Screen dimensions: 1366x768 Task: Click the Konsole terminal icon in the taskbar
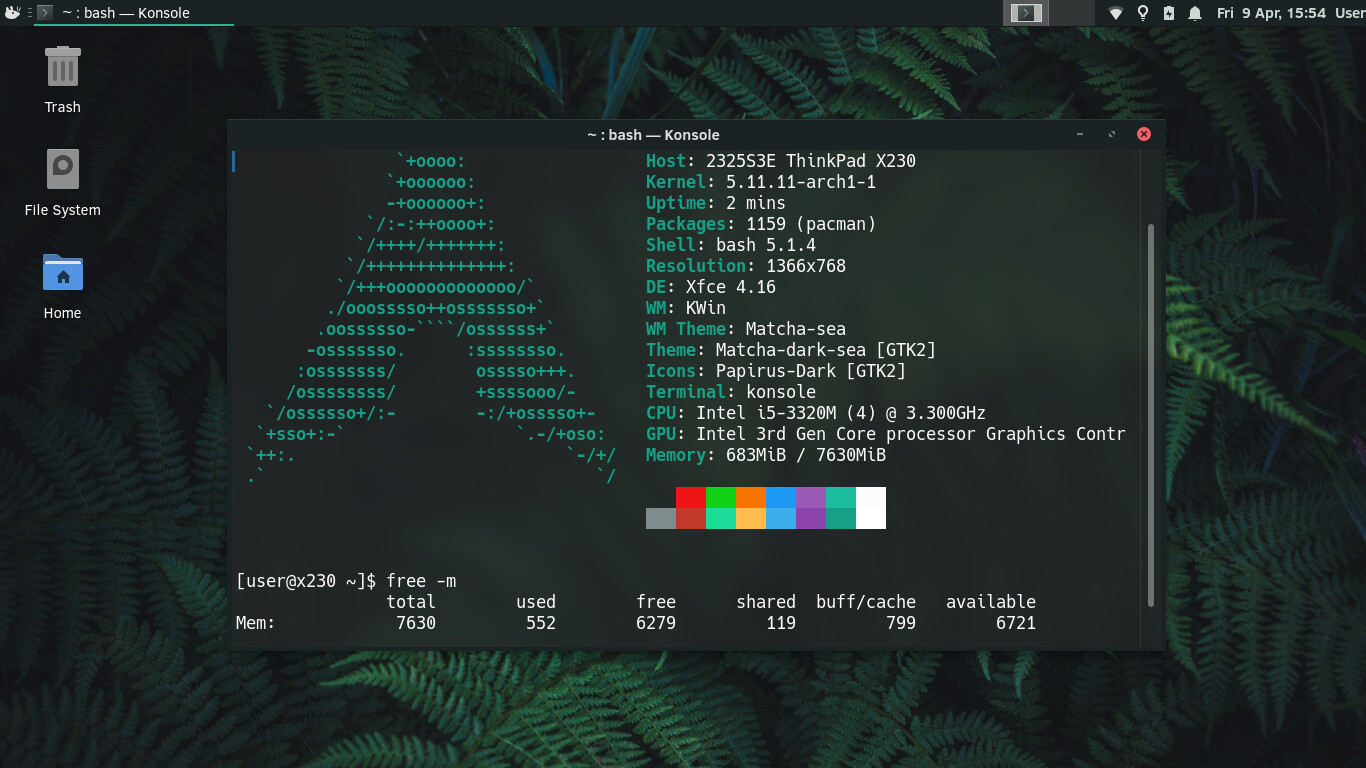coord(45,13)
